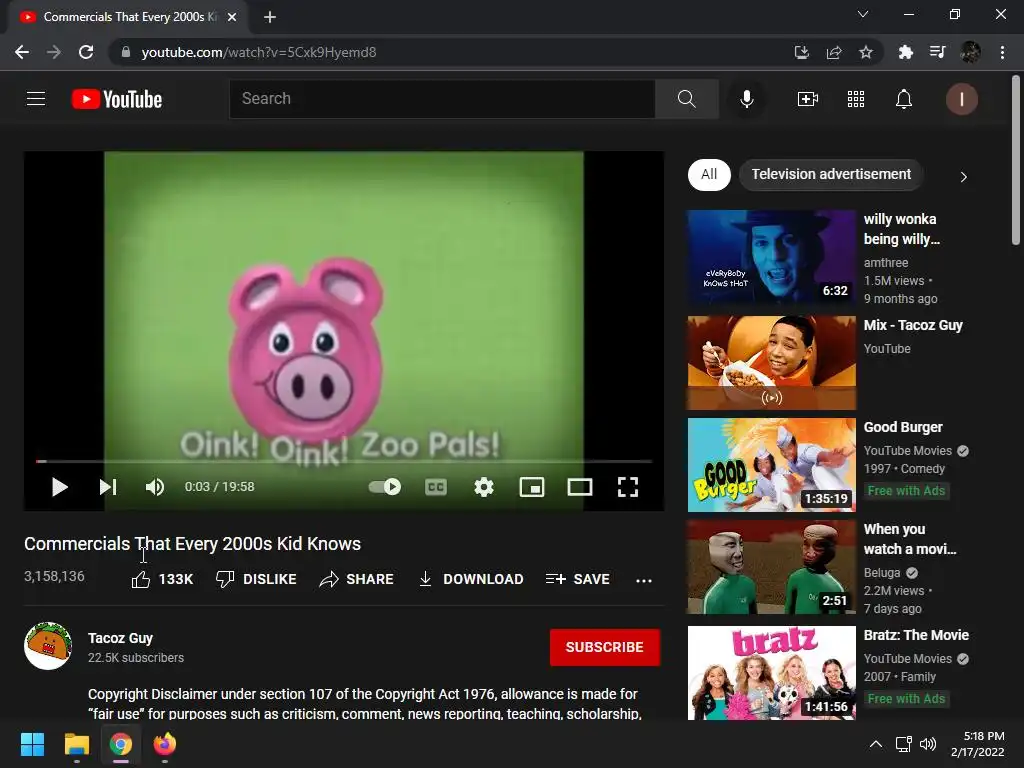Open Chrome profile avatar

[970, 52]
